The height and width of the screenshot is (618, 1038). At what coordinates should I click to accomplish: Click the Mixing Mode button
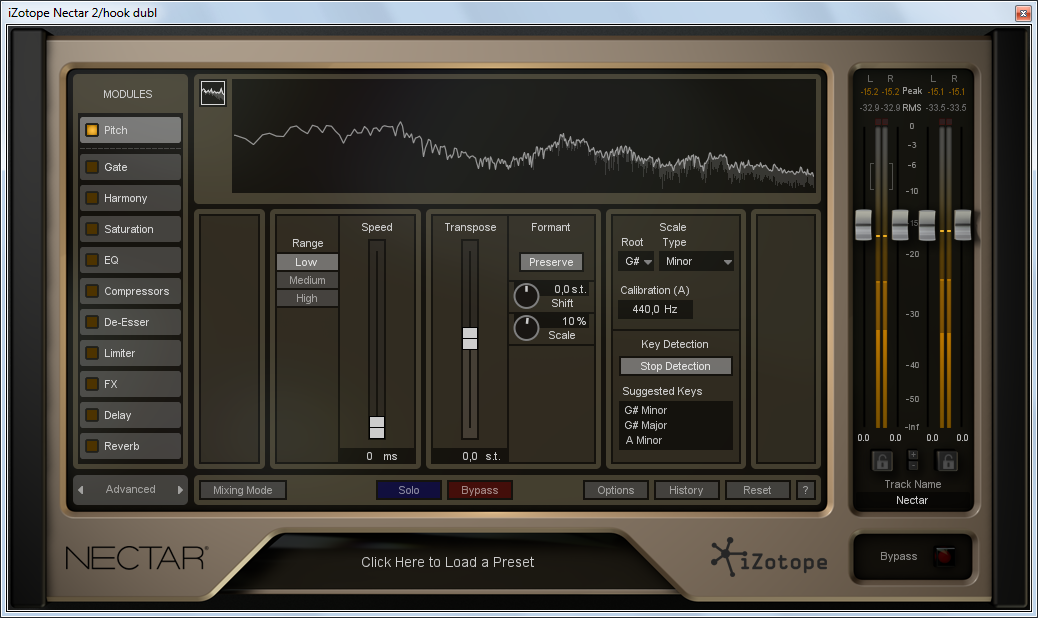click(243, 490)
